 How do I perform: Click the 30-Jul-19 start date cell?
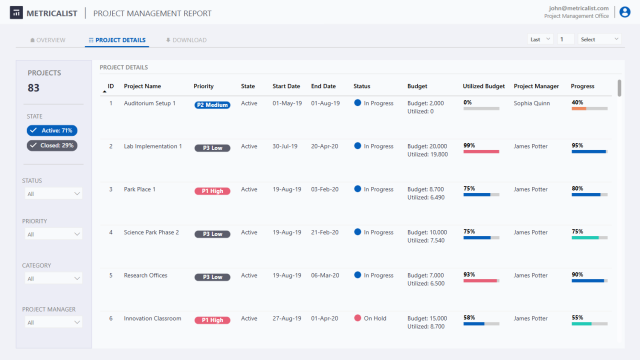(285, 146)
